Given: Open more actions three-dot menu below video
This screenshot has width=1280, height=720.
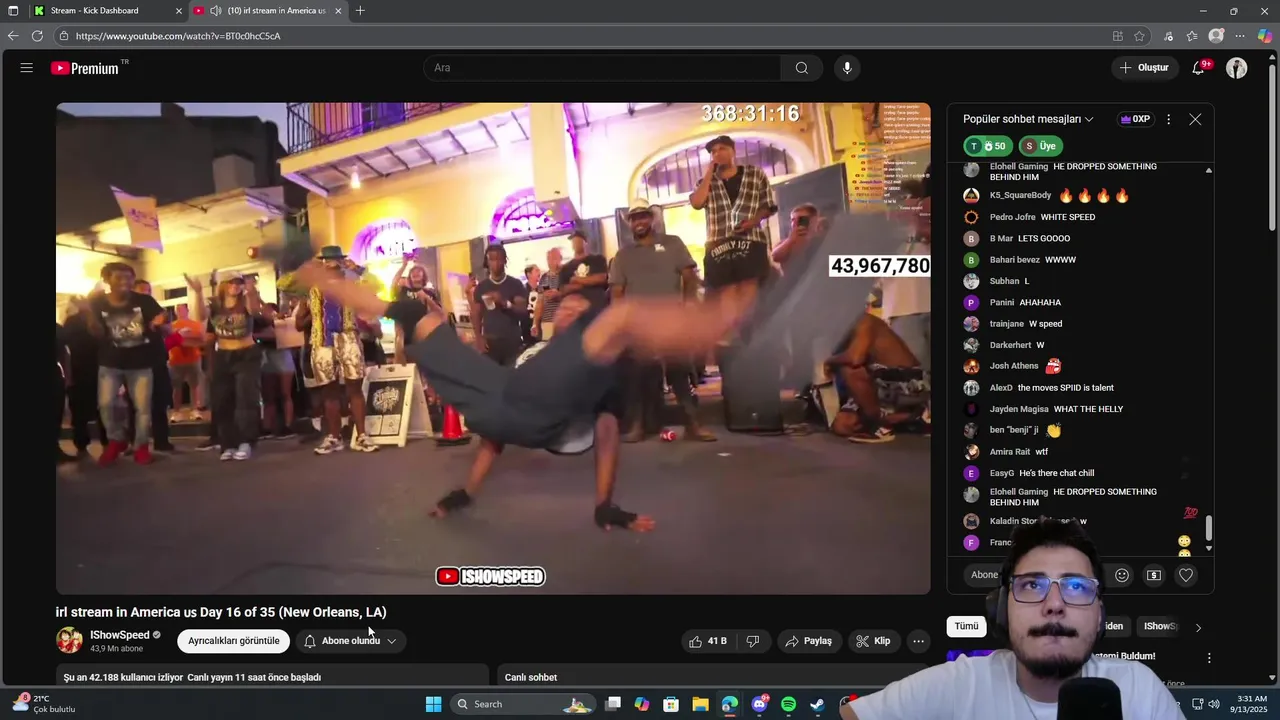Looking at the screenshot, I should point(918,641).
